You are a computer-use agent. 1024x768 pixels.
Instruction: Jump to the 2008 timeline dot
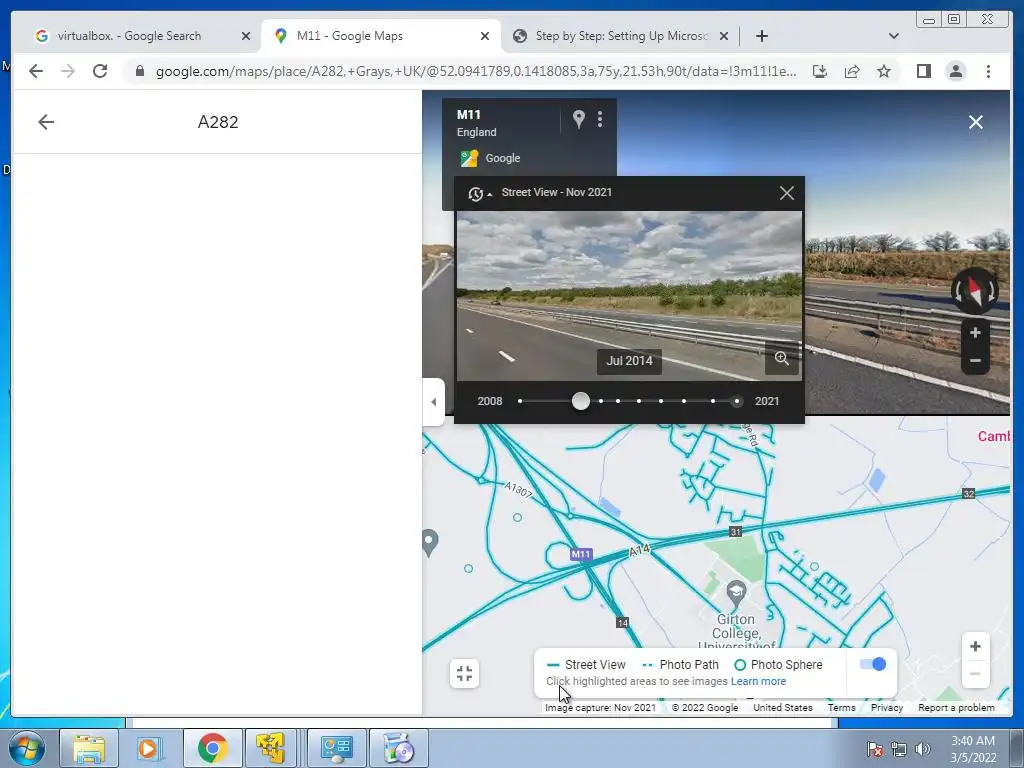tap(520, 401)
